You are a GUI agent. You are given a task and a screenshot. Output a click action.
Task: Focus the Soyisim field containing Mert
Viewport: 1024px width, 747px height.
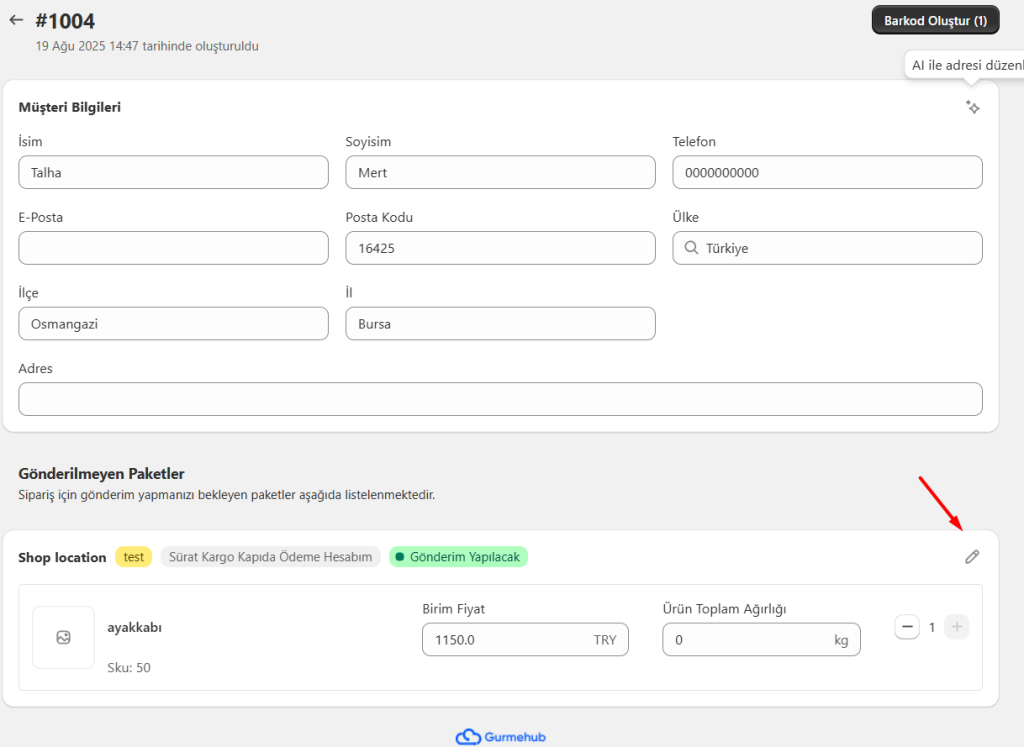(x=500, y=172)
